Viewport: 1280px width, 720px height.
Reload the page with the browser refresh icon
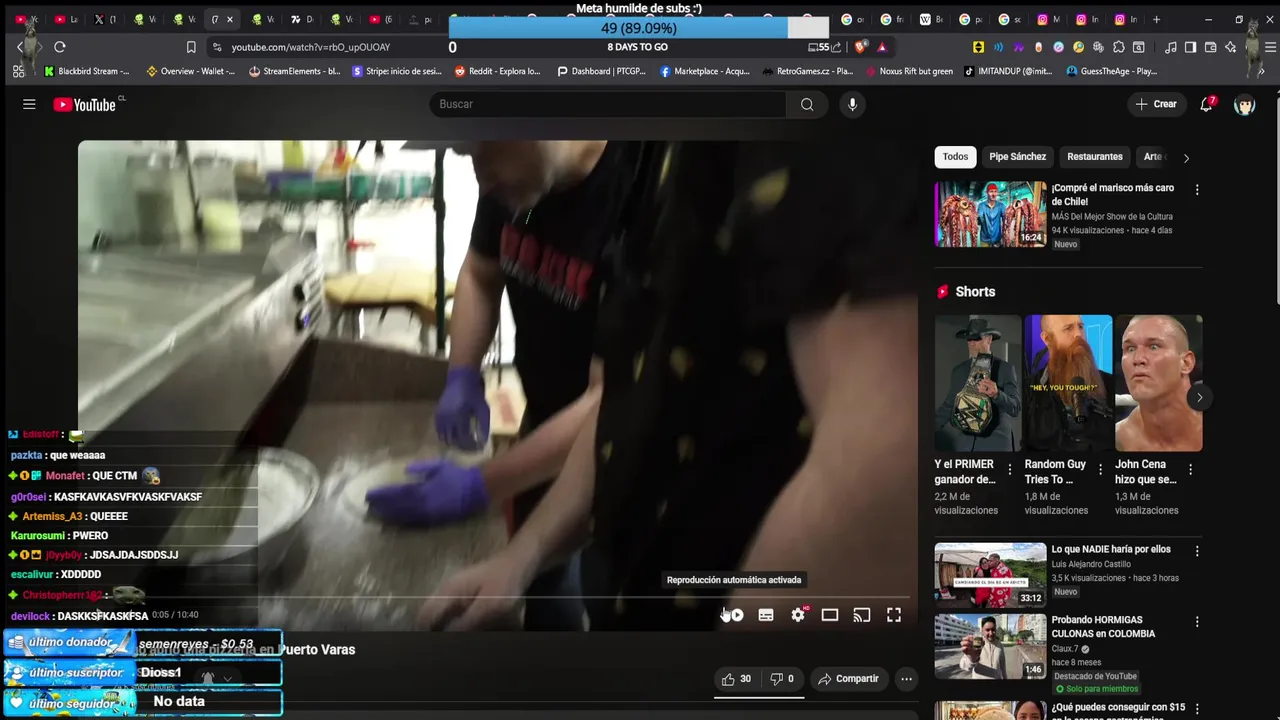pos(60,47)
